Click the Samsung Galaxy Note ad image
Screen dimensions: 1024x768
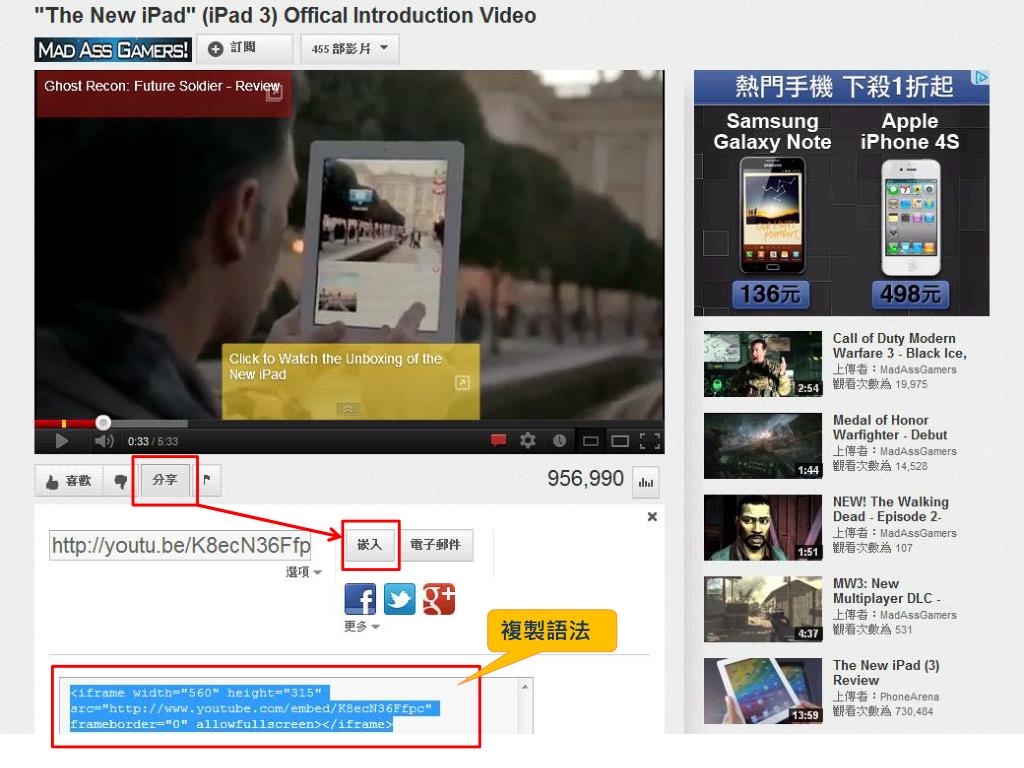[x=772, y=216]
